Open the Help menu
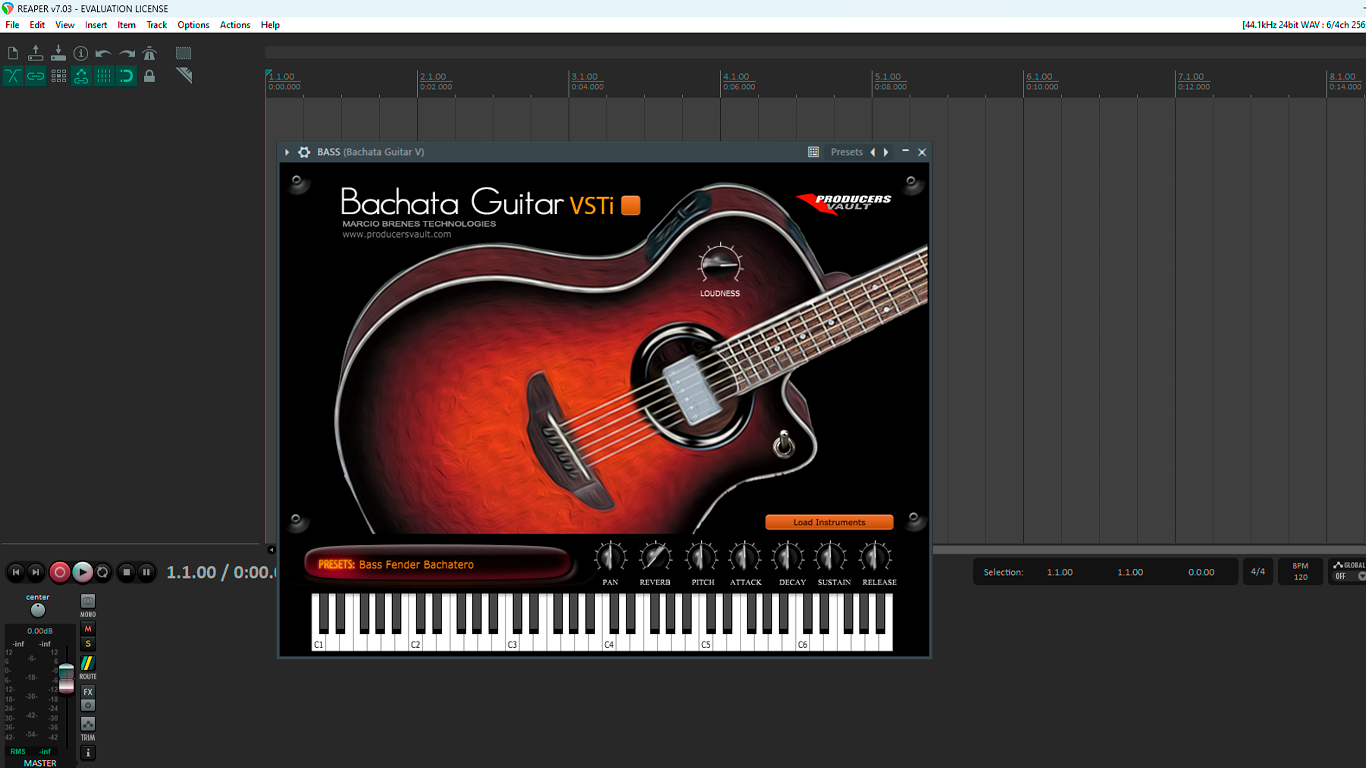The height and width of the screenshot is (768, 1366). pos(270,25)
